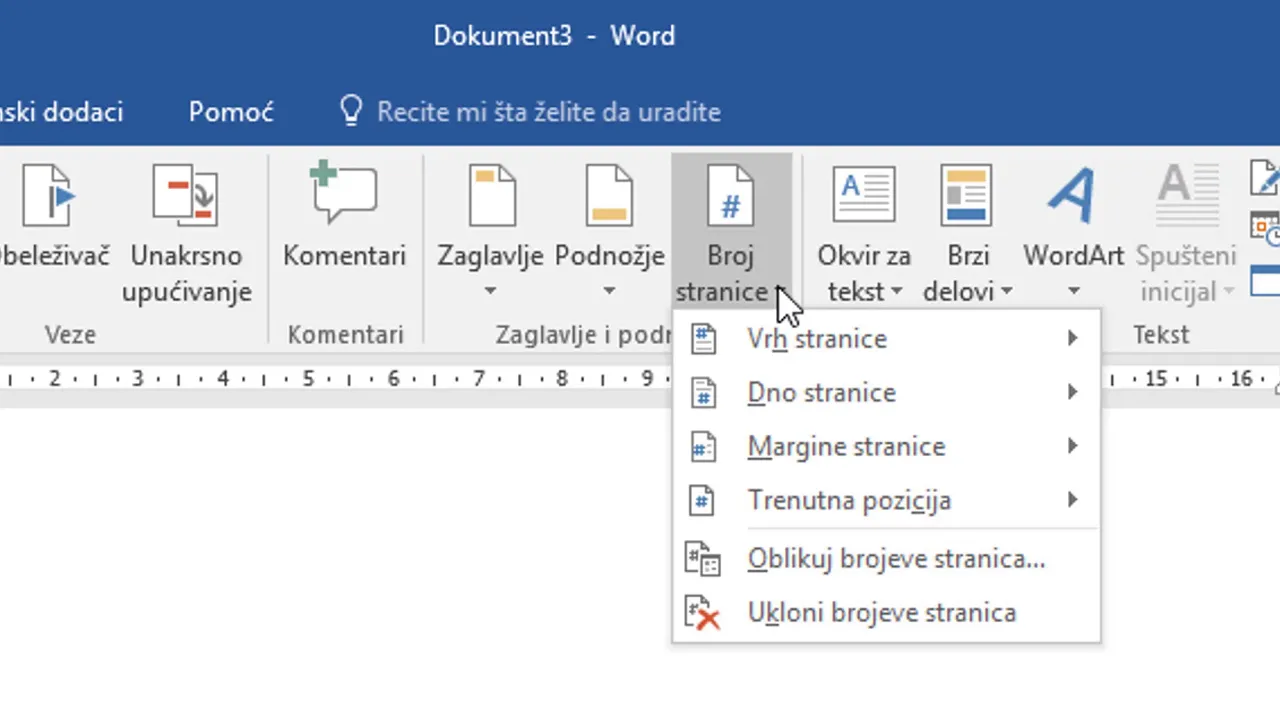Open the Dno stranice submenu arrow
Screen dimensions: 1280x720
(1072, 393)
